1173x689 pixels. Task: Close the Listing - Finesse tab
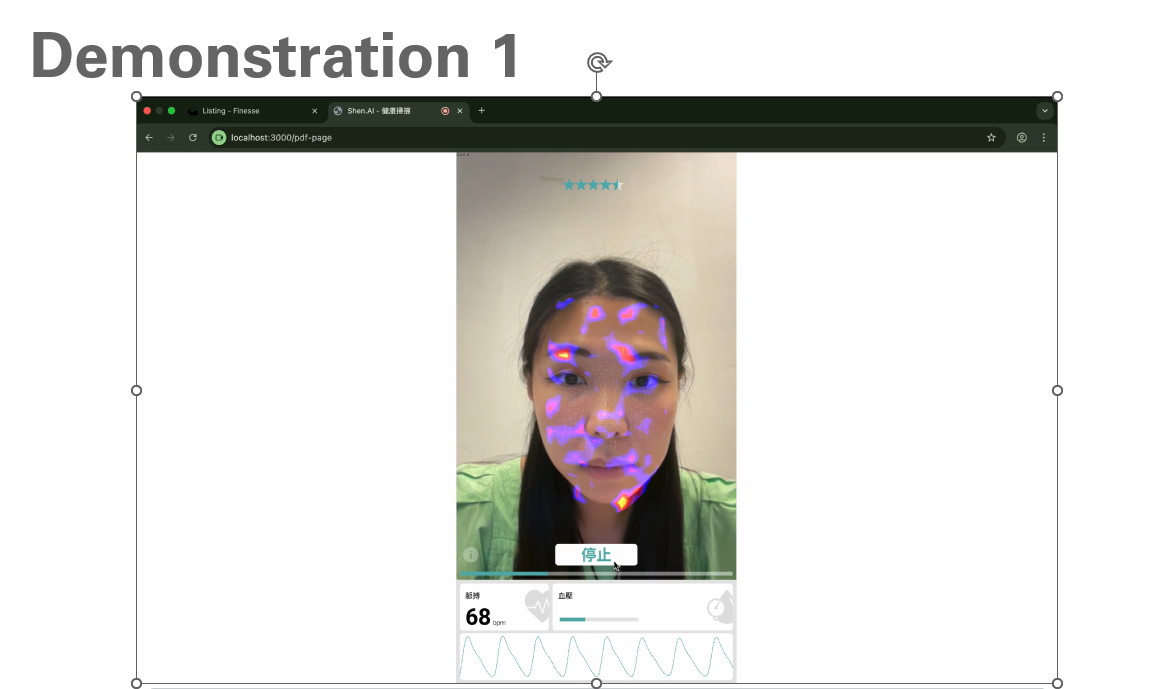tap(314, 111)
